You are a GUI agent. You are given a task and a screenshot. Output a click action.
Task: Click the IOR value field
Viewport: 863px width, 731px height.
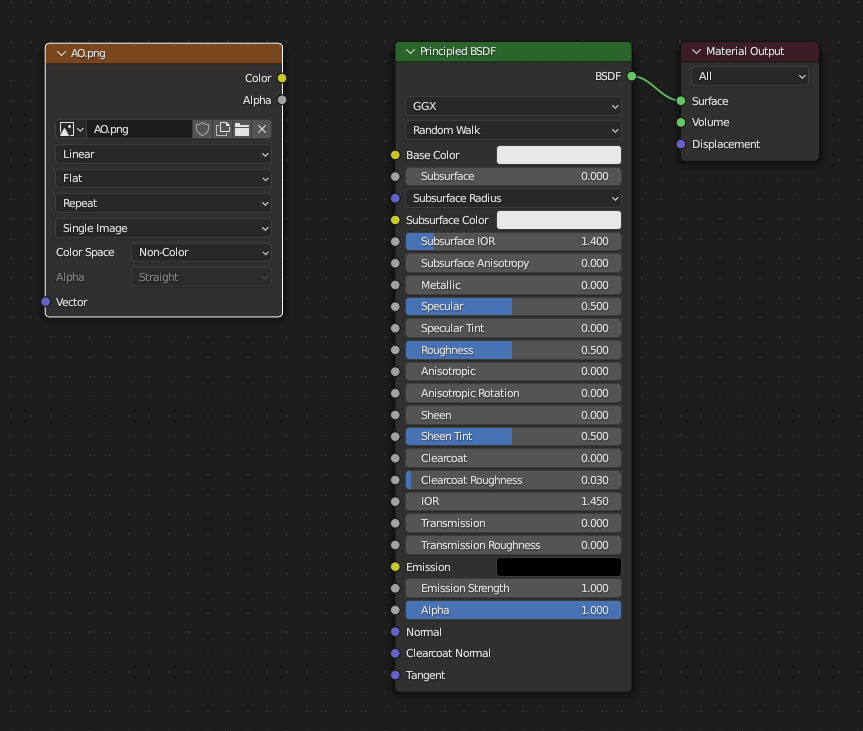514,501
